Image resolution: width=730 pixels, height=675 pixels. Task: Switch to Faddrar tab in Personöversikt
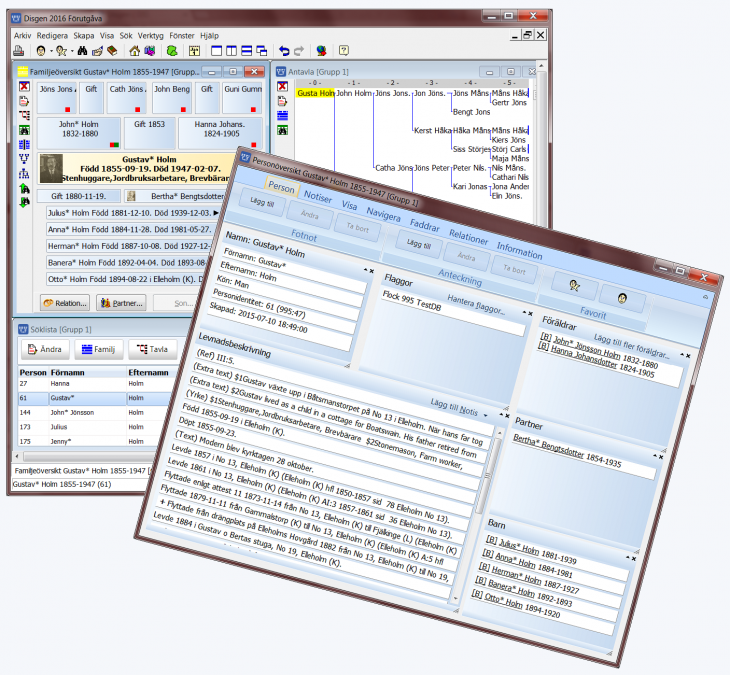425,225
